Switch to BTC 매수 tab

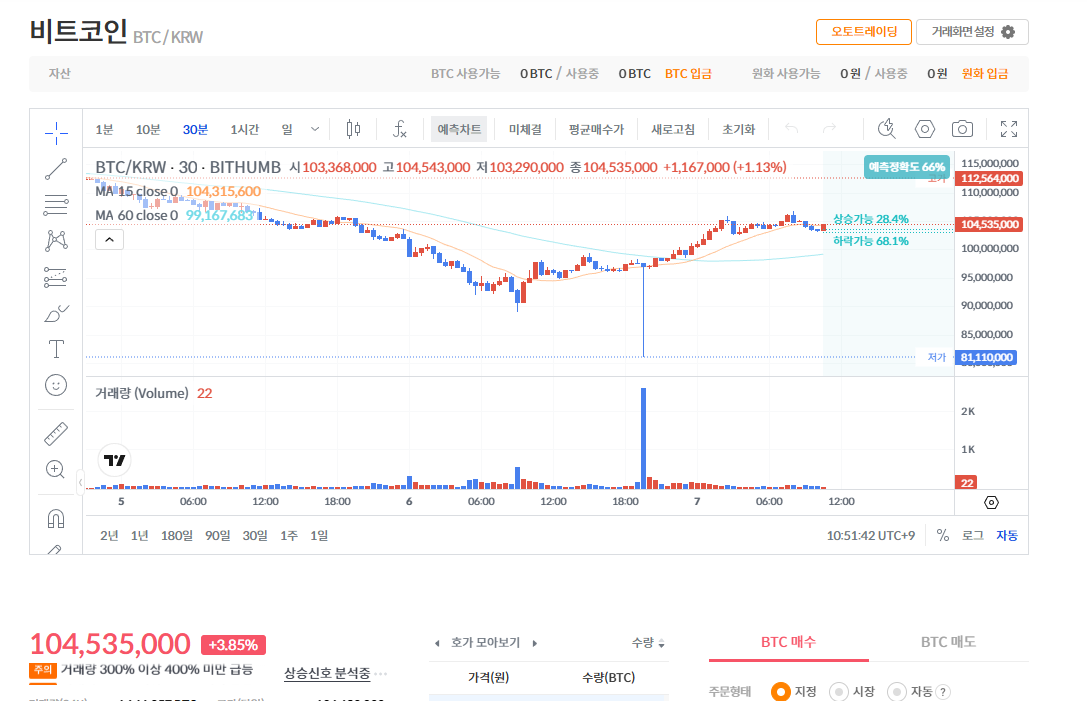[x=788, y=642]
